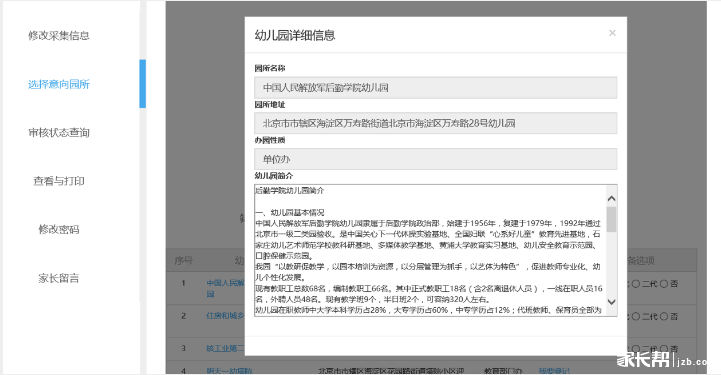Select 选择意向园所 in the sidebar
The image size is (721, 375).
tap(59, 84)
